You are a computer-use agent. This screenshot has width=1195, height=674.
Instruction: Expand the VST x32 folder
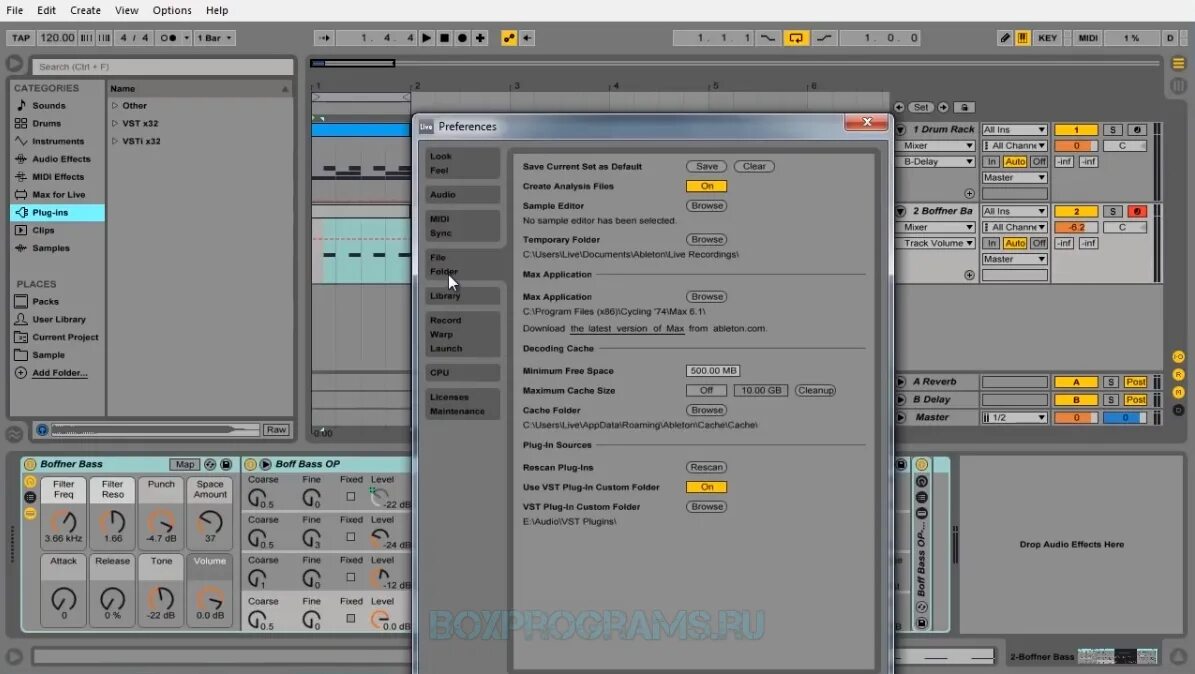(x=115, y=123)
